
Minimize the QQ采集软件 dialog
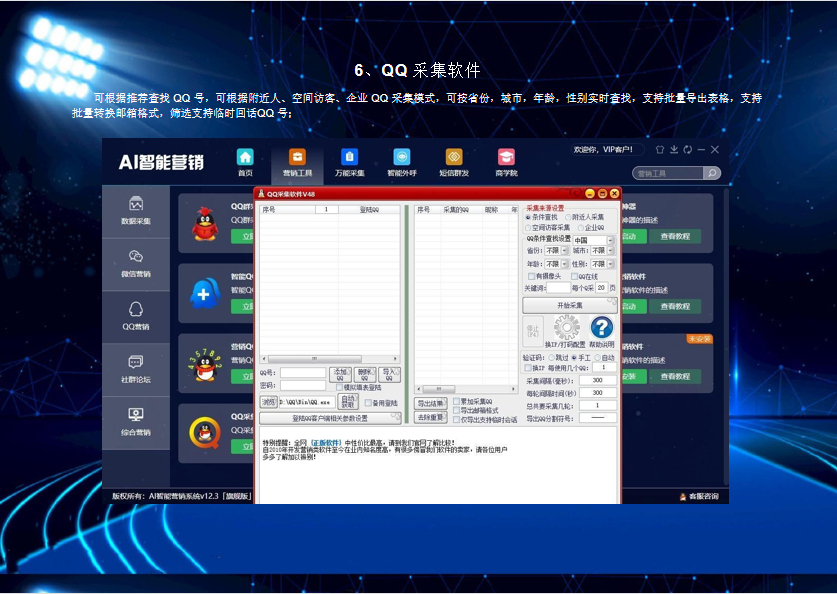tap(590, 193)
